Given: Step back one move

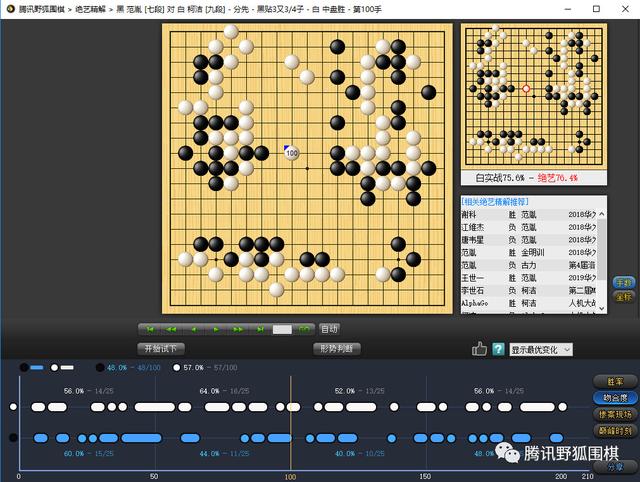Looking at the screenshot, I should point(195,329).
